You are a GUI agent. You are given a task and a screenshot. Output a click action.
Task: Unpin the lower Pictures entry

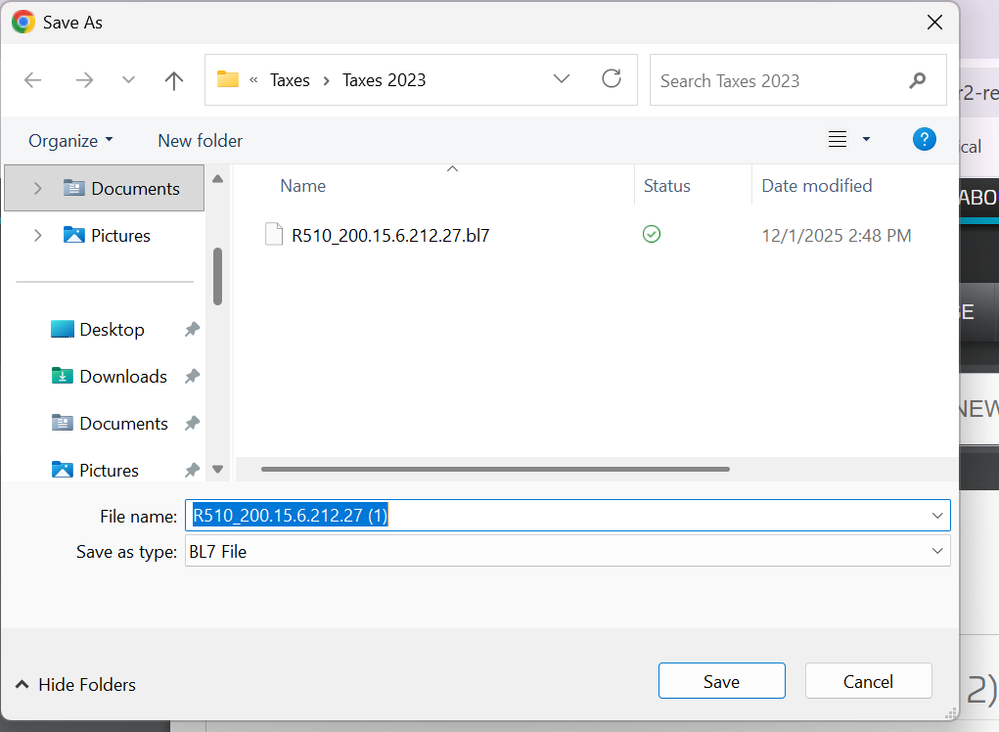tap(191, 470)
